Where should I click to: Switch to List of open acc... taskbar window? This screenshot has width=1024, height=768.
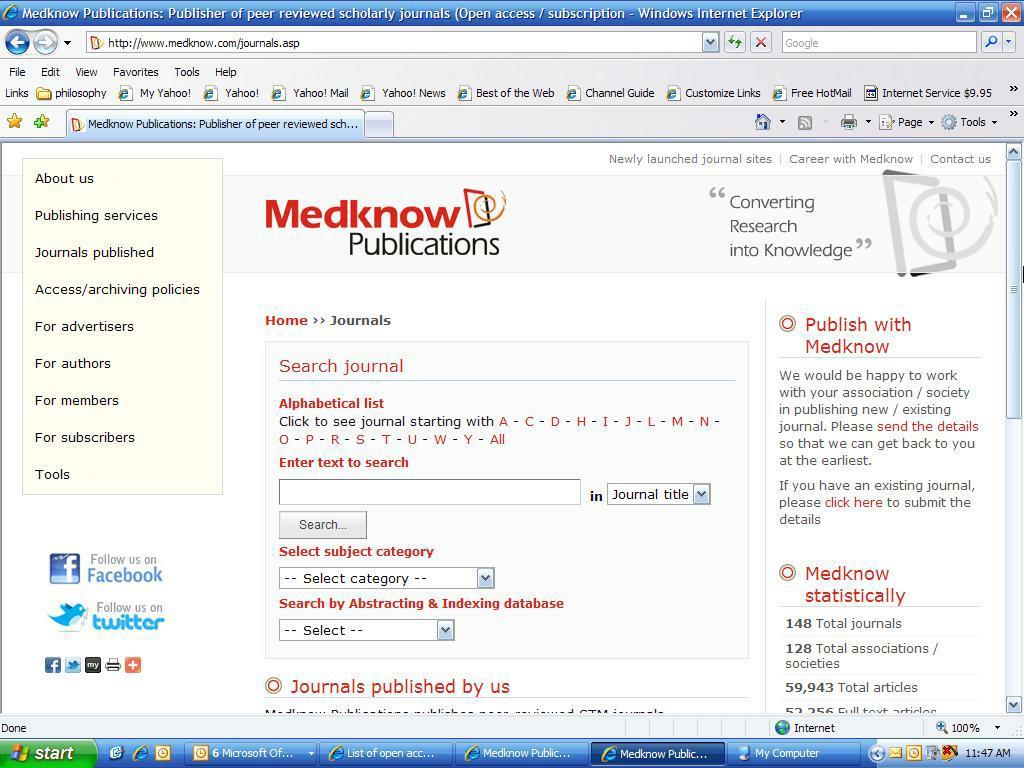tap(385, 753)
